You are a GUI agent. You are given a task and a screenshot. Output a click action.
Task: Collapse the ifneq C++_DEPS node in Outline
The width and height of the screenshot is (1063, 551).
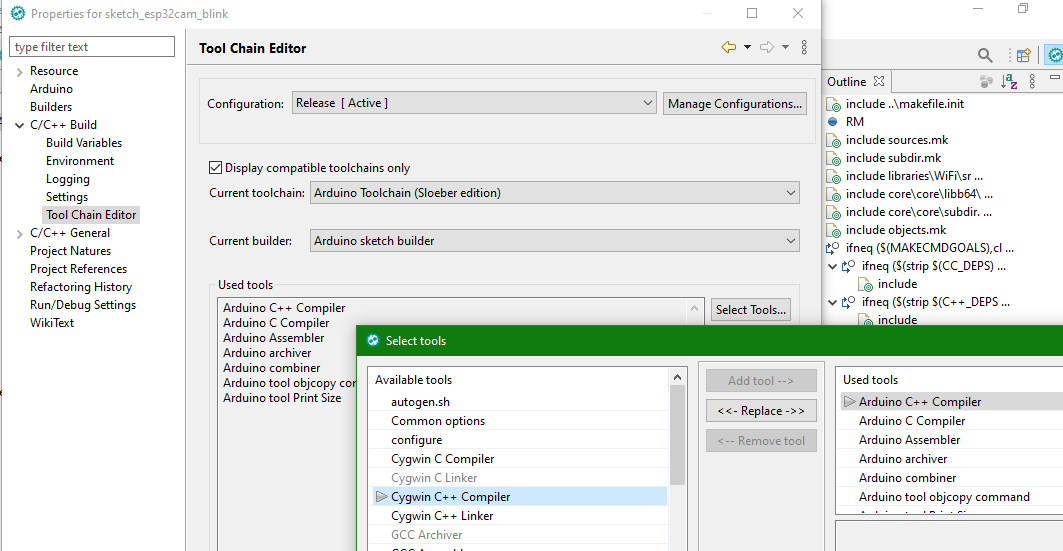pos(833,302)
